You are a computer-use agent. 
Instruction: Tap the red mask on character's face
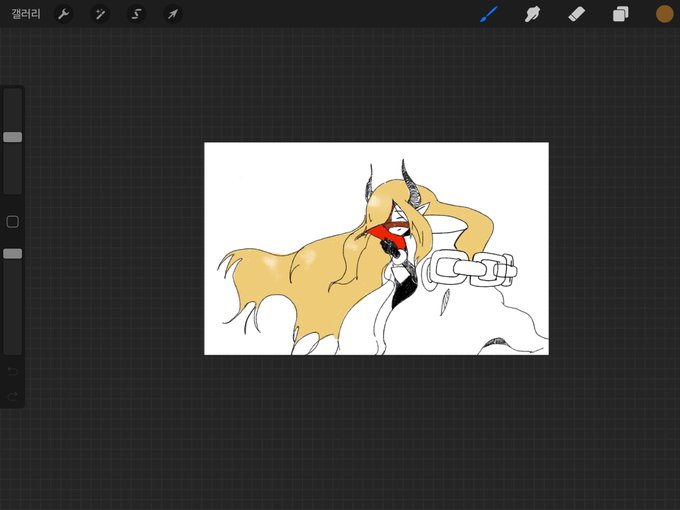click(385, 233)
